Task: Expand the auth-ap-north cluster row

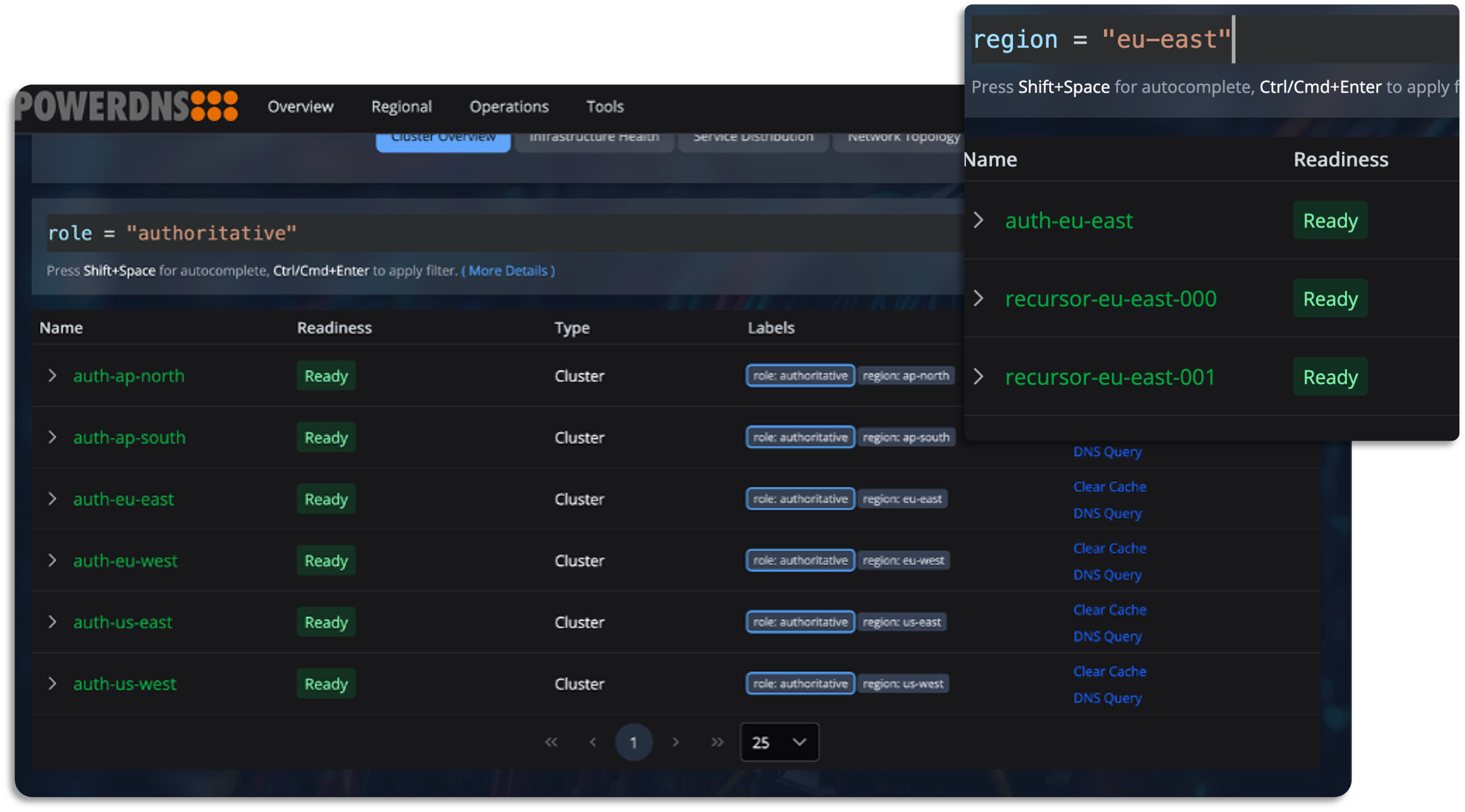Action: (53, 375)
